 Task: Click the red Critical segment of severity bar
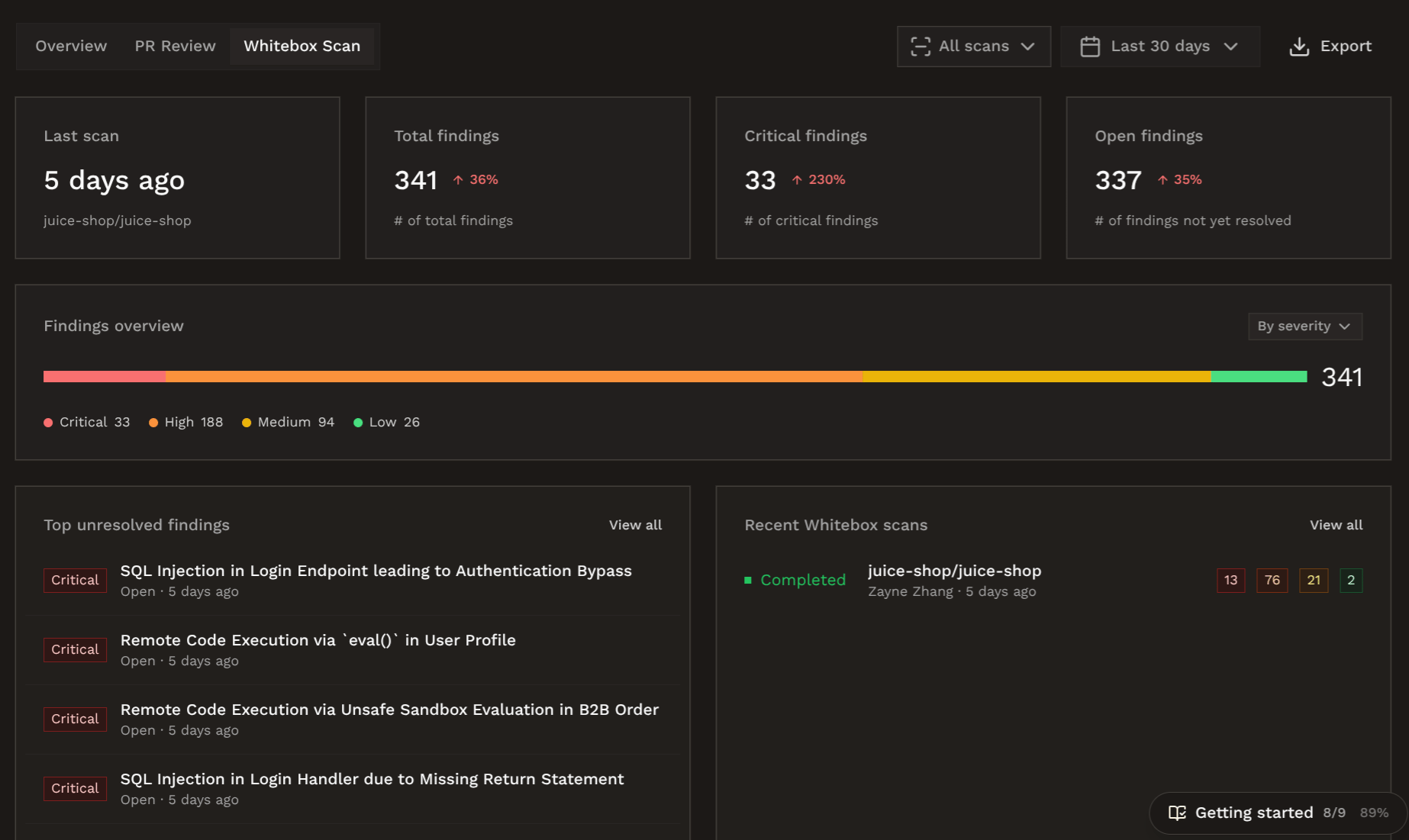click(105, 376)
